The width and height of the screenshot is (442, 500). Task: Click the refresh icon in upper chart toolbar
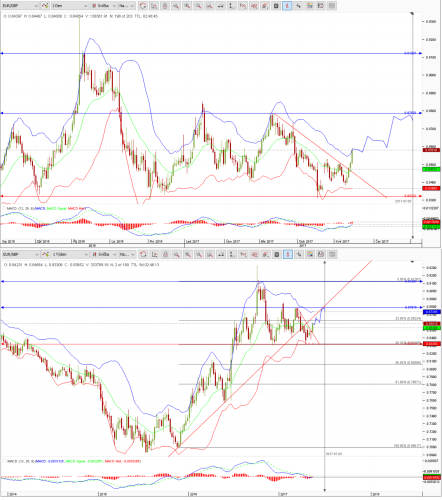tap(143, 6)
